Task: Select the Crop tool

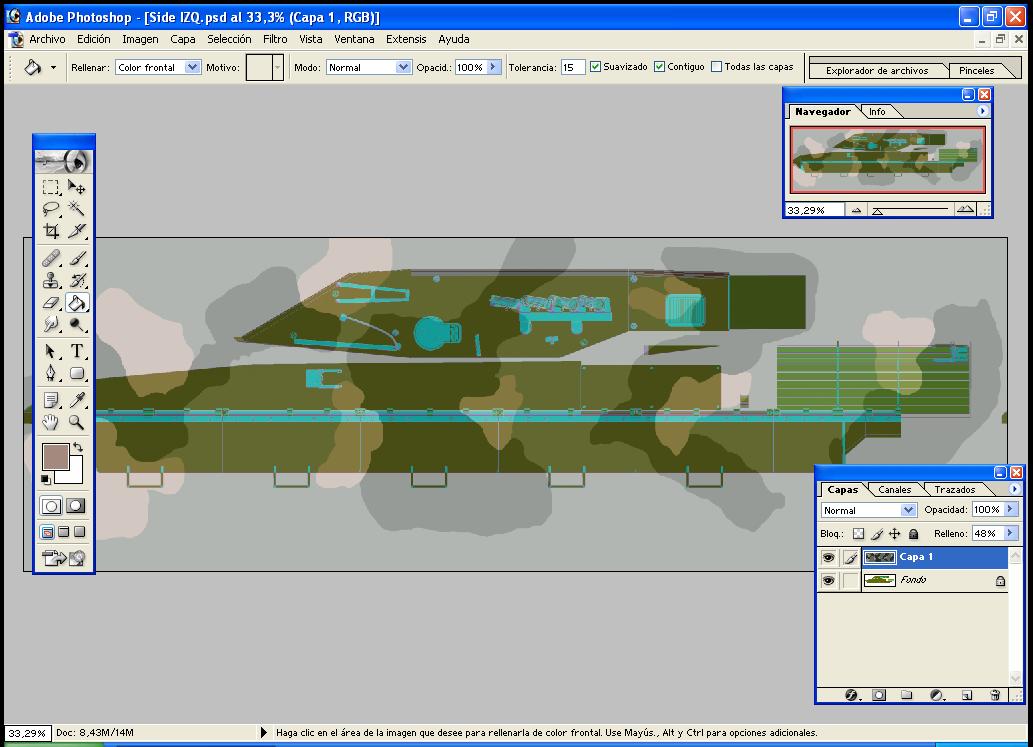Action: (x=51, y=231)
